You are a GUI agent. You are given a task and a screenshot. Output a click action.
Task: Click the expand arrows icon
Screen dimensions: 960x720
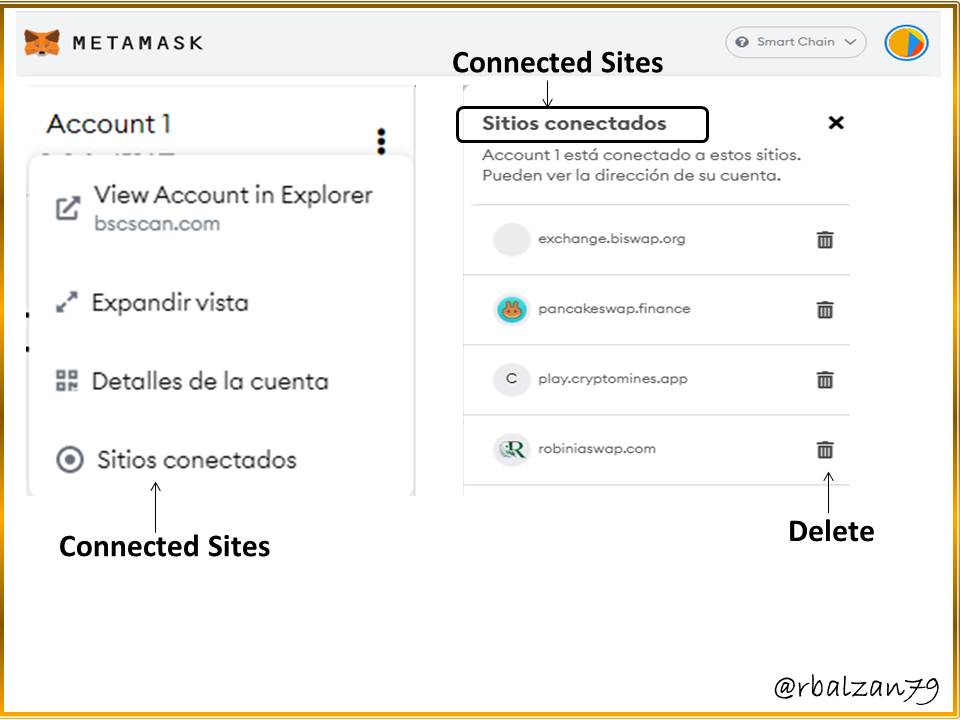coord(67,302)
